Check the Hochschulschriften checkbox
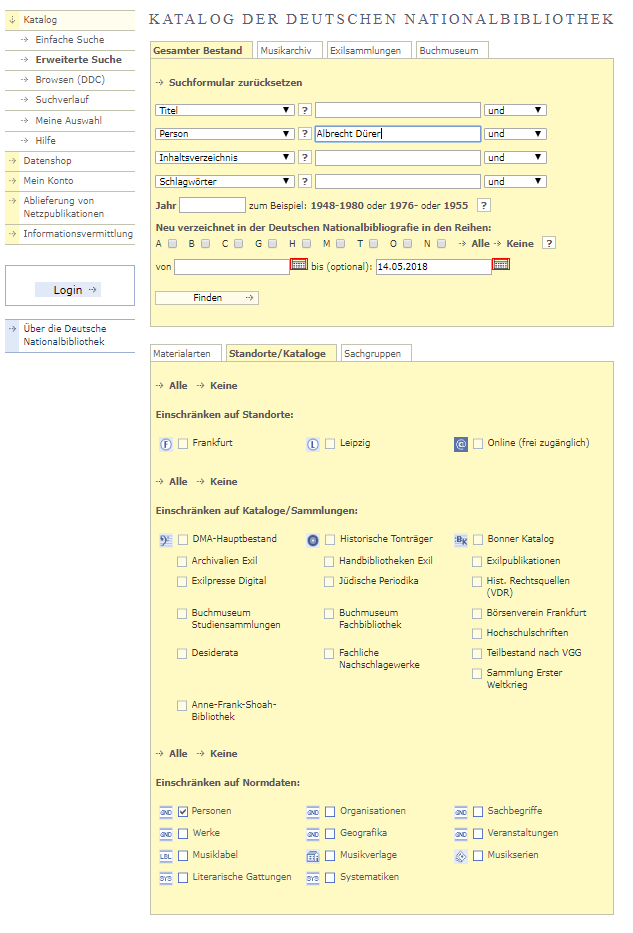This screenshot has height=933, width=633. [477, 633]
